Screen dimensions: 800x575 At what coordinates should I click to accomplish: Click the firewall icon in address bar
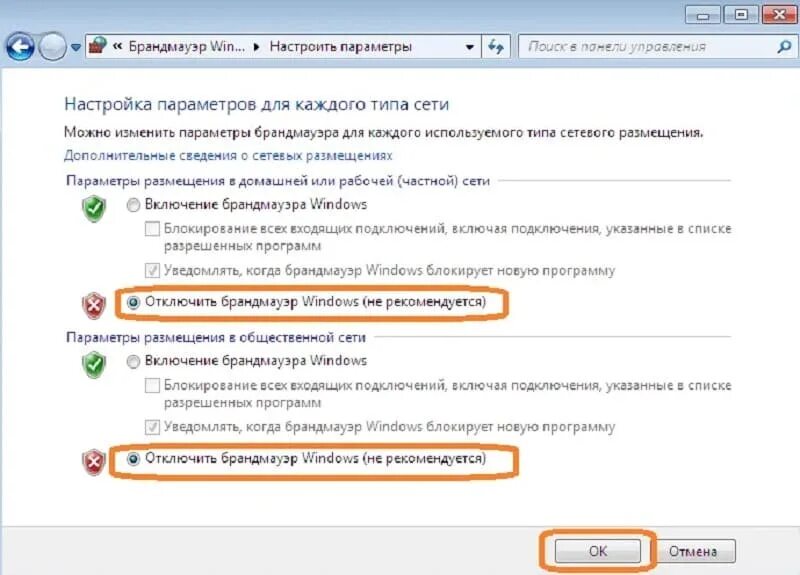pyautogui.click(x=97, y=46)
